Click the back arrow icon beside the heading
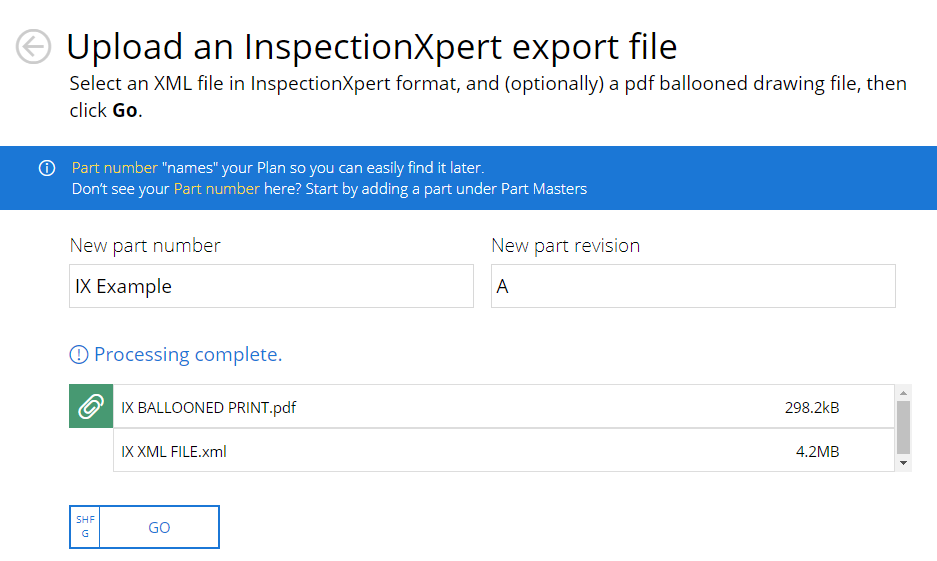Image resolution: width=937 pixels, height=561 pixels. coord(33,47)
